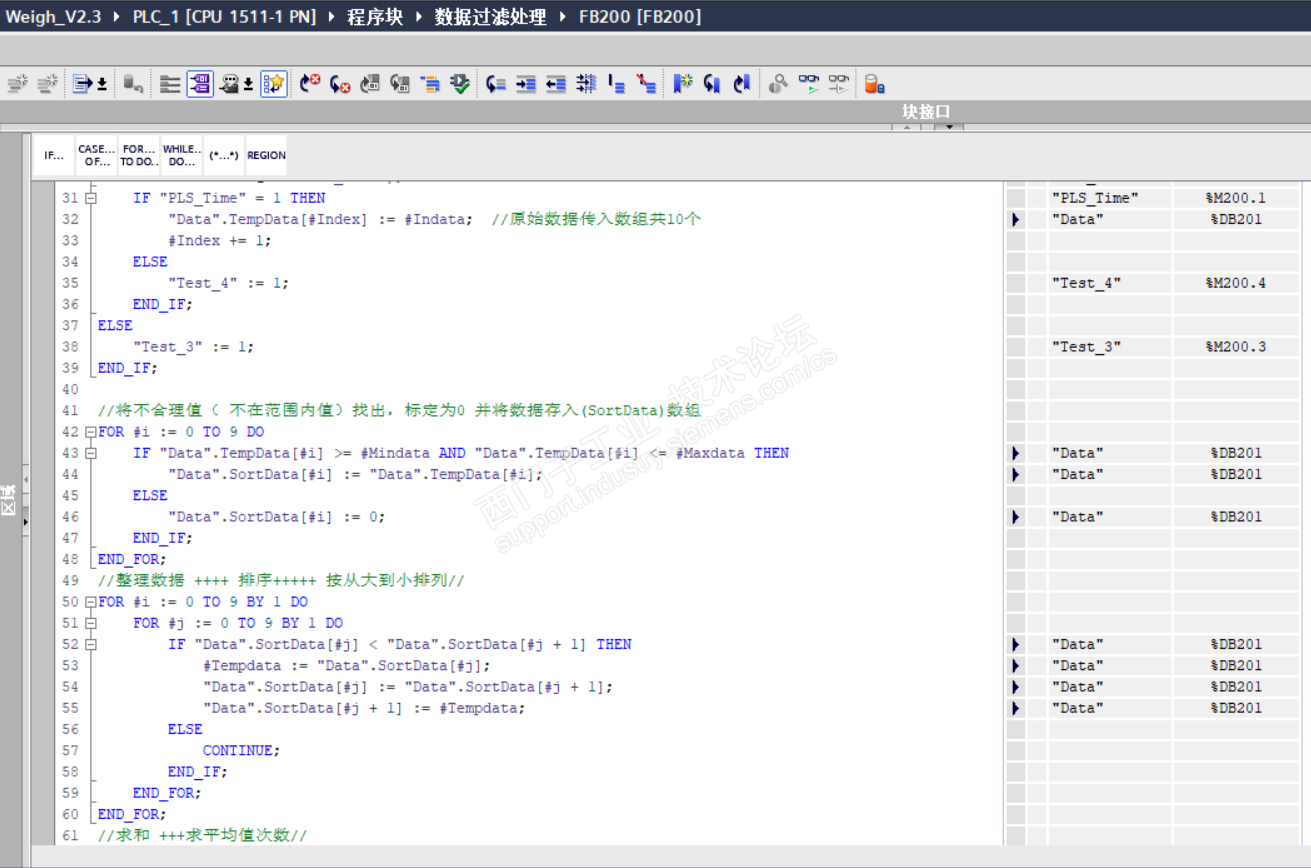Insert REGION from favorites bar

pyautogui.click(x=266, y=156)
